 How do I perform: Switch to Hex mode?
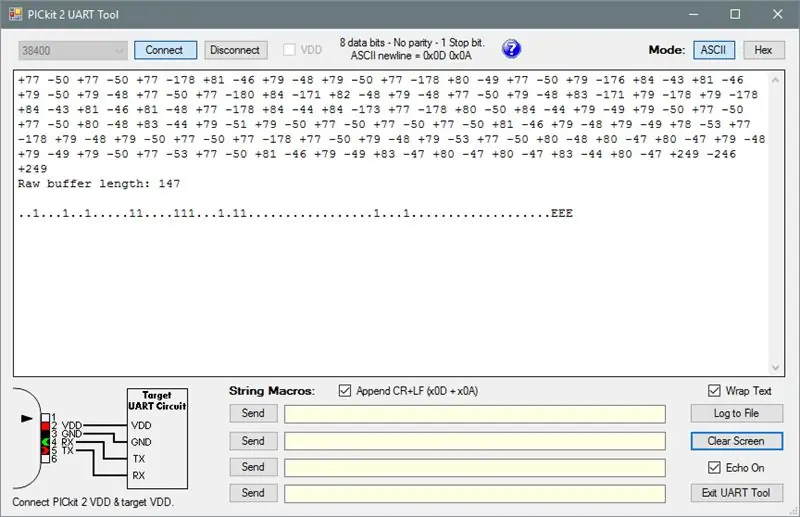(x=763, y=50)
